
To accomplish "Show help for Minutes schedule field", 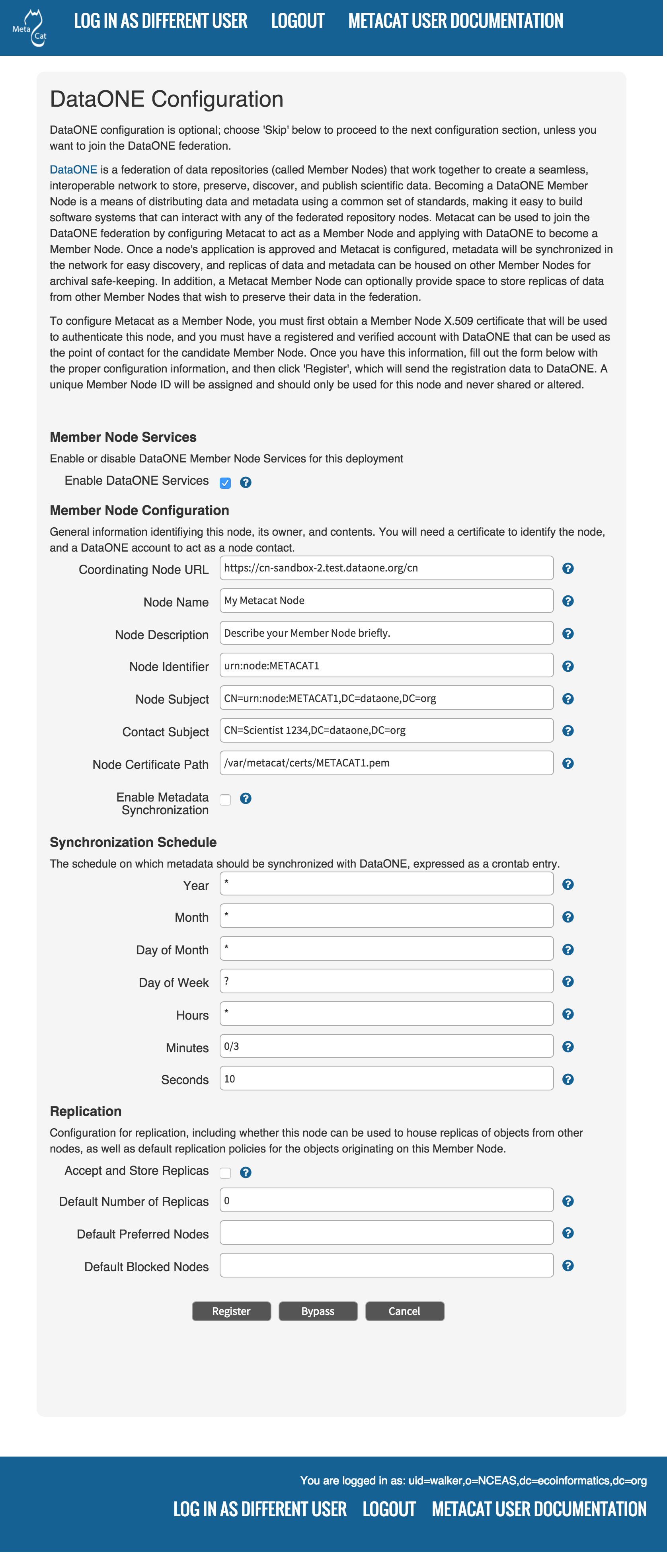I will [x=568, y=1047].
